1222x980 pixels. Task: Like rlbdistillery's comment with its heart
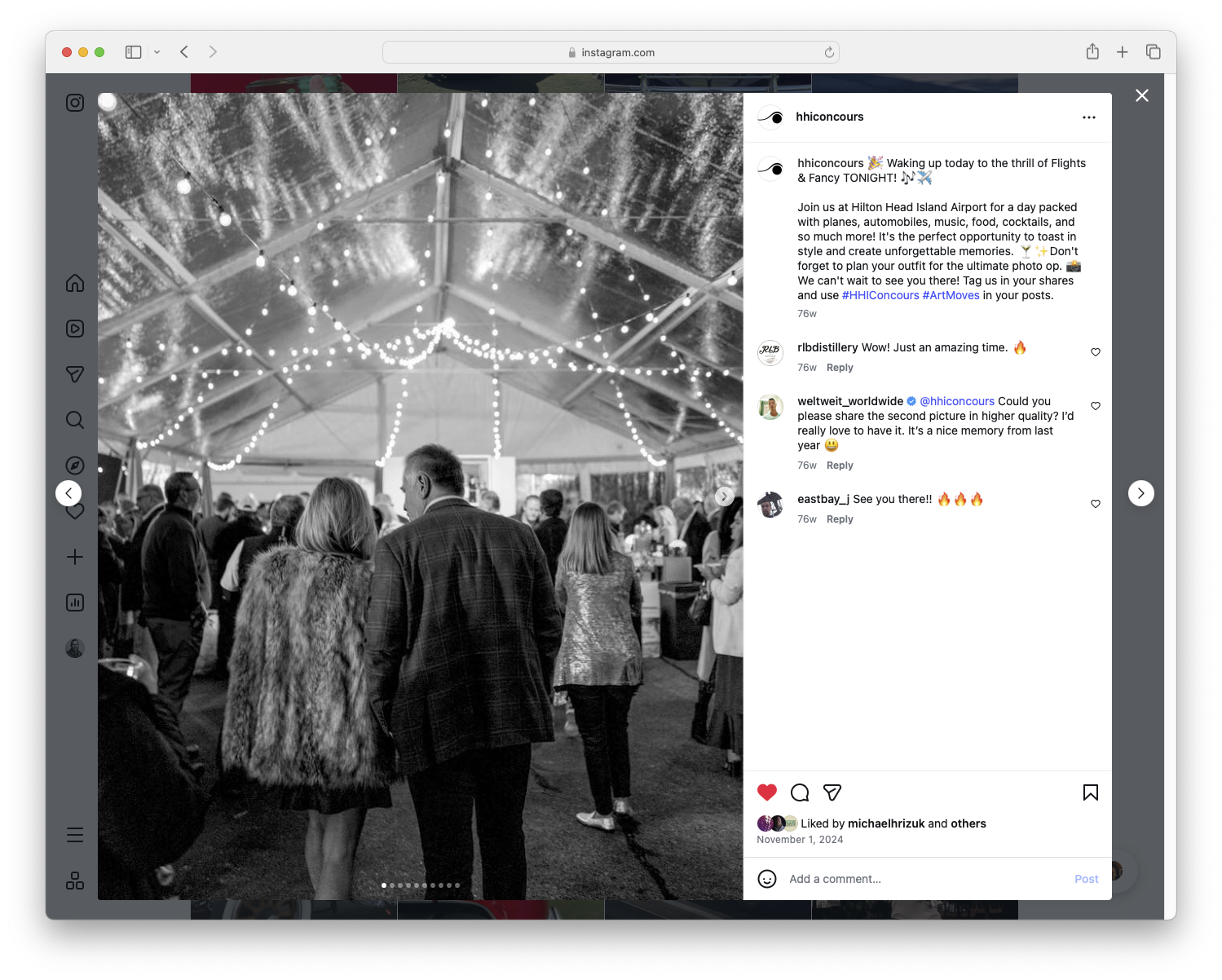[1095, 352]
